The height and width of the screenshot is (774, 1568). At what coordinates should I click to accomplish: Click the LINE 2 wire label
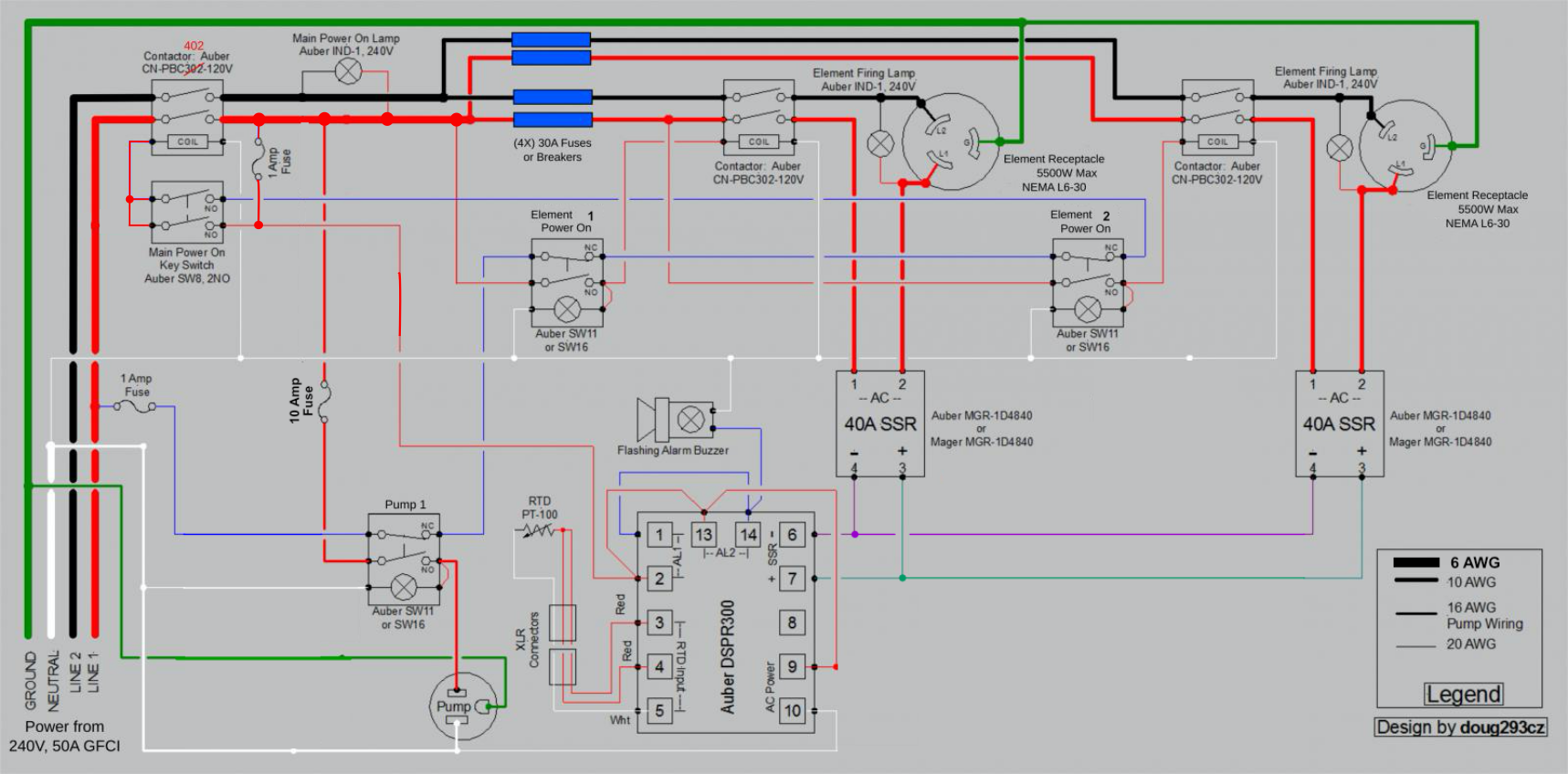click(x=75, y=673)
